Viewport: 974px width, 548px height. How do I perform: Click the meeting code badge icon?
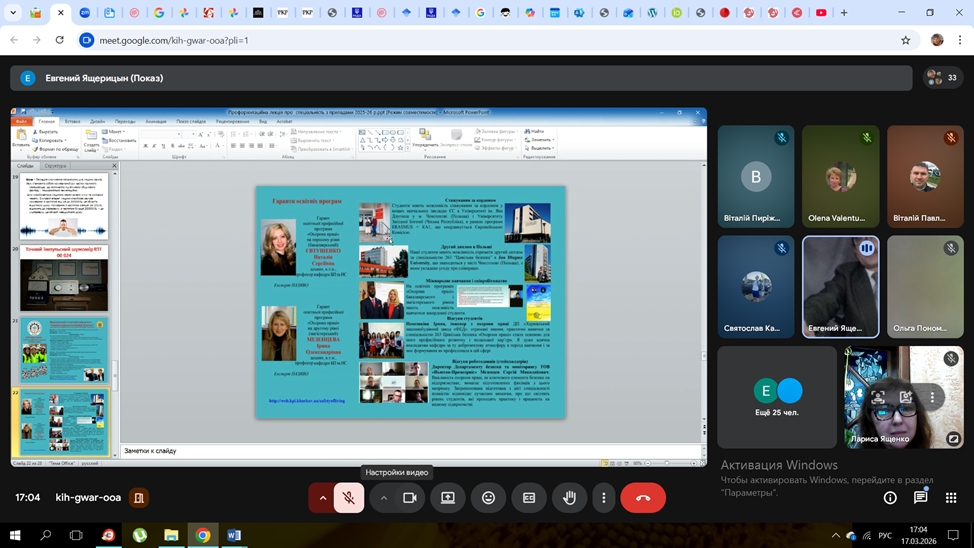click(140, 497)
